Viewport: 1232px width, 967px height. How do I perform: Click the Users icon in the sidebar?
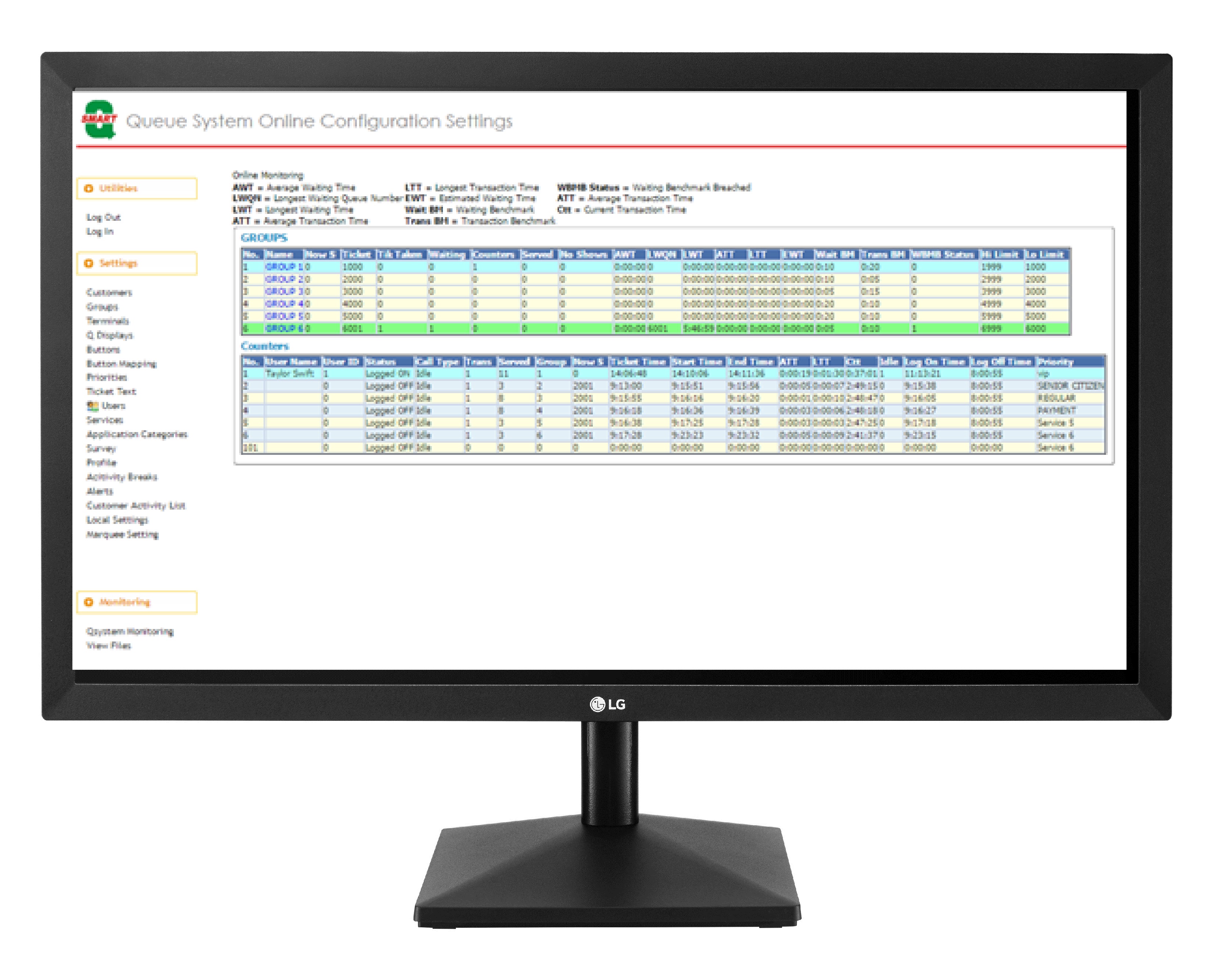pos(92,405)
